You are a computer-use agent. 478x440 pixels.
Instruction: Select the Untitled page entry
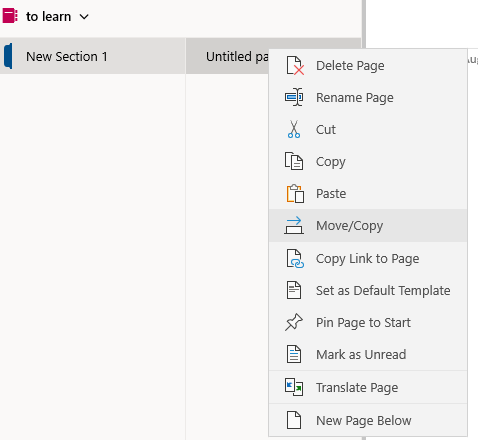pyautogui.click(x=228, y=56)
